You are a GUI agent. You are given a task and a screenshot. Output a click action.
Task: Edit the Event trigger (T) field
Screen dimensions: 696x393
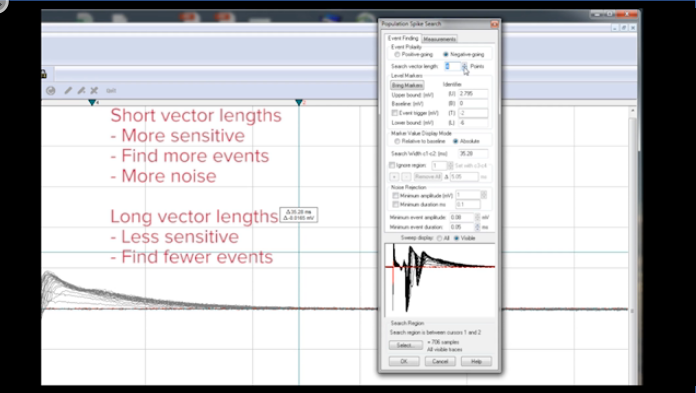[x=473, y=113]
